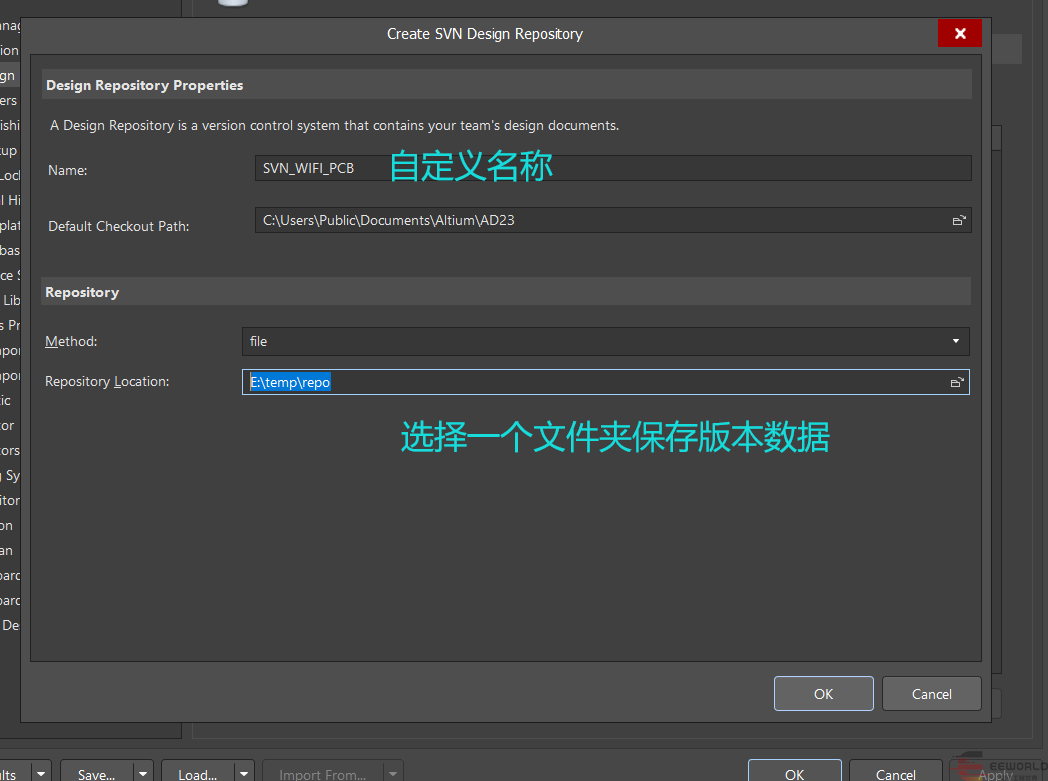Browse for Repository Location folder

pyautogui.click(x=957, y=382)
